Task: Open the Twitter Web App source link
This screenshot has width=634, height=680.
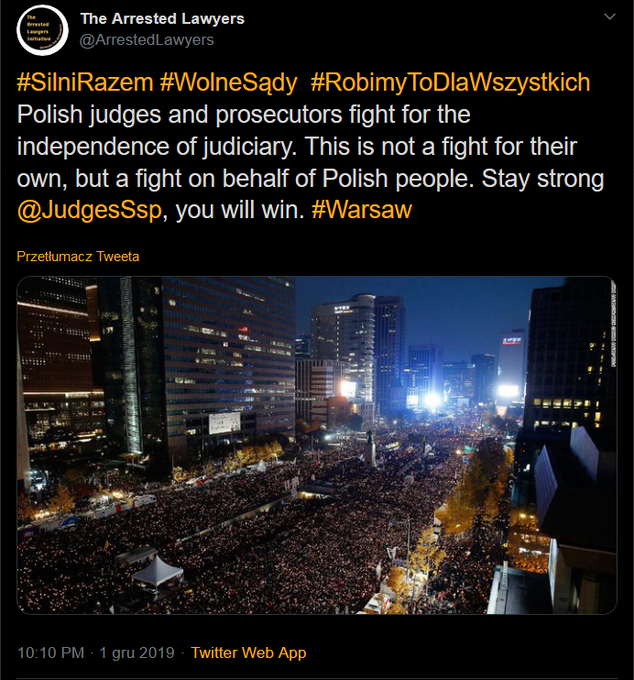Action: (x=249, y=653)
